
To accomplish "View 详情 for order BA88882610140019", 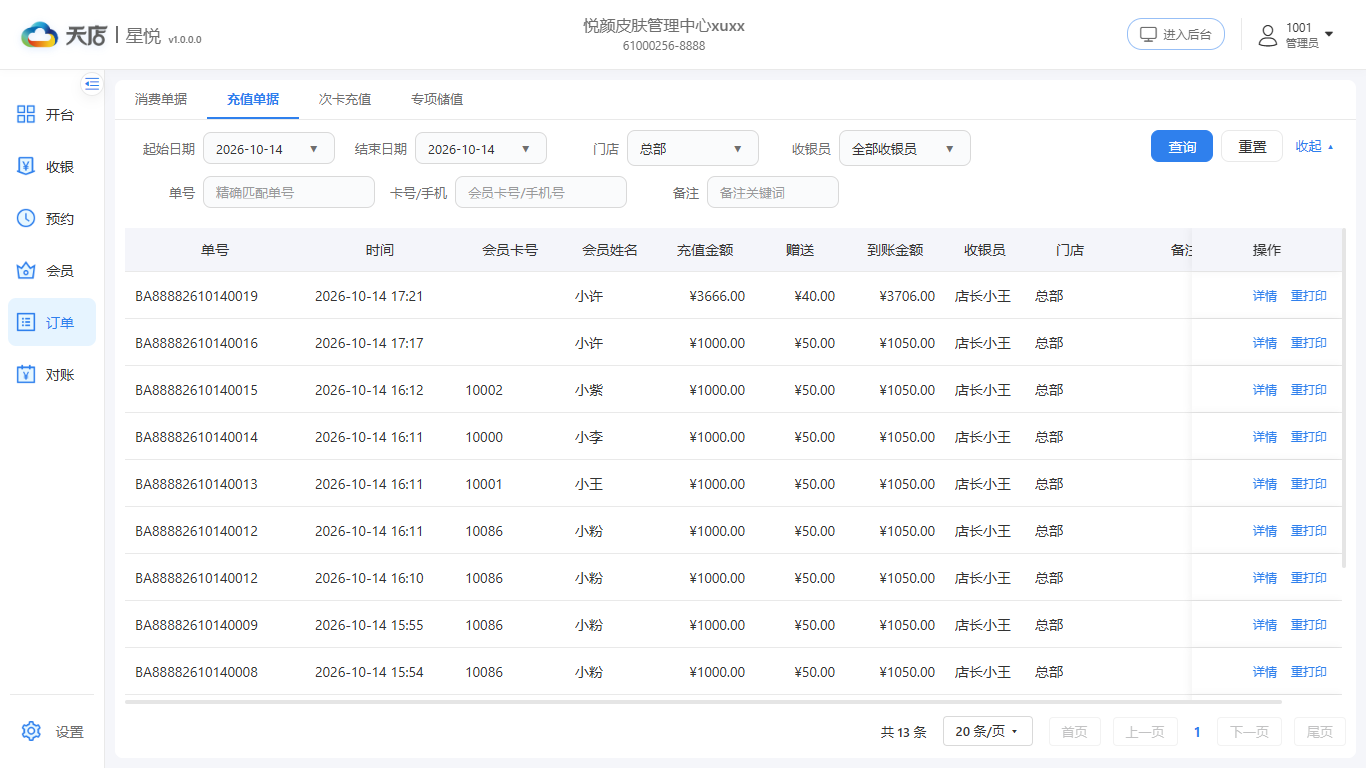I will click(1265, 296).
